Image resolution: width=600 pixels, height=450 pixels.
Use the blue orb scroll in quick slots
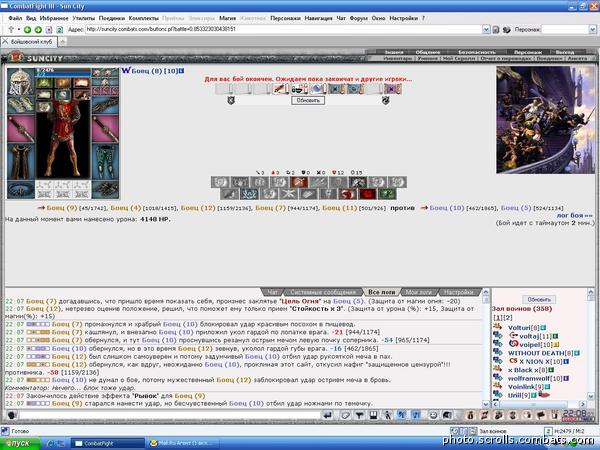click(317, 89)
